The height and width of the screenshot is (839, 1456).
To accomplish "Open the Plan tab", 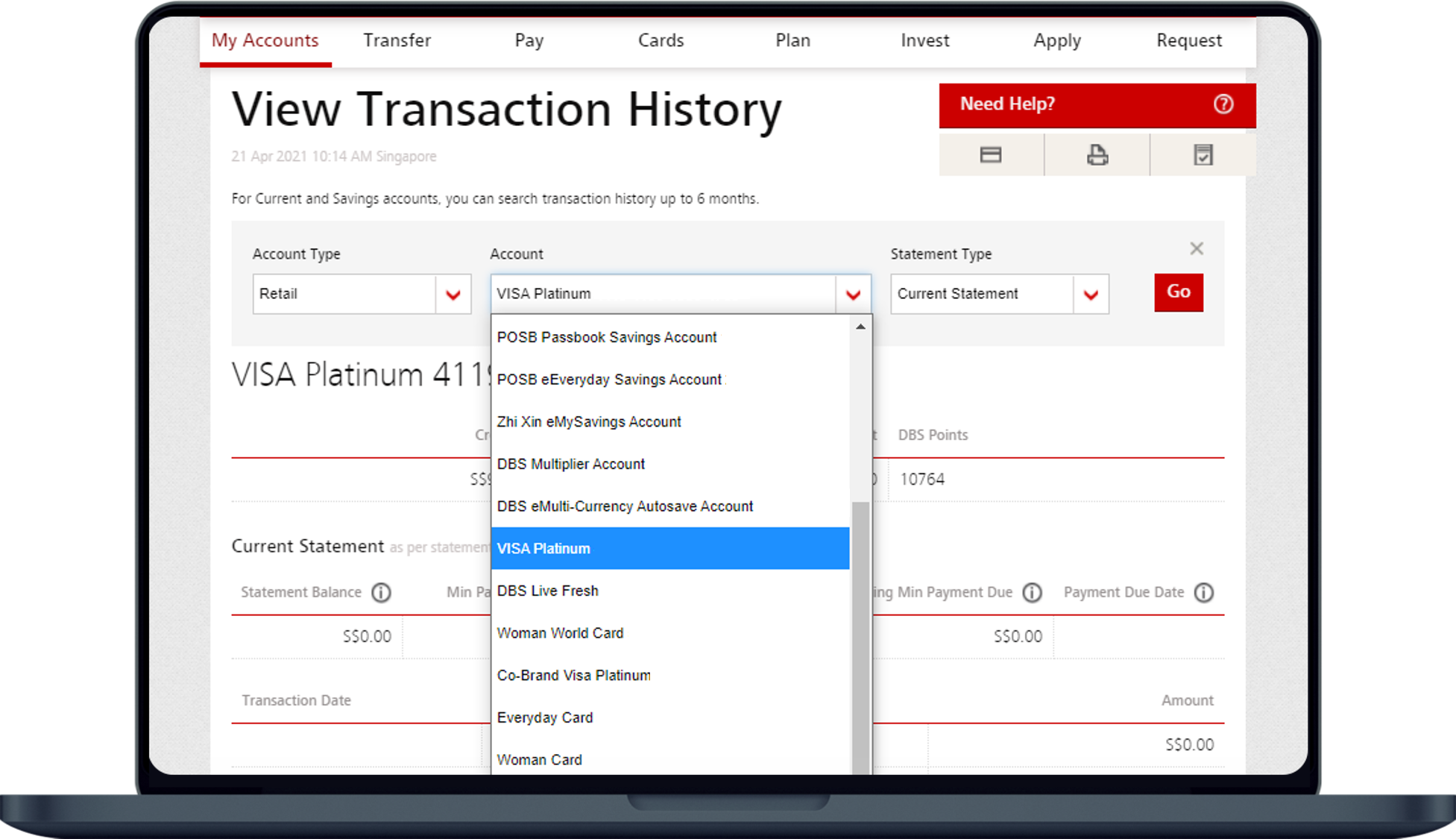I will (x=793, y=40).
